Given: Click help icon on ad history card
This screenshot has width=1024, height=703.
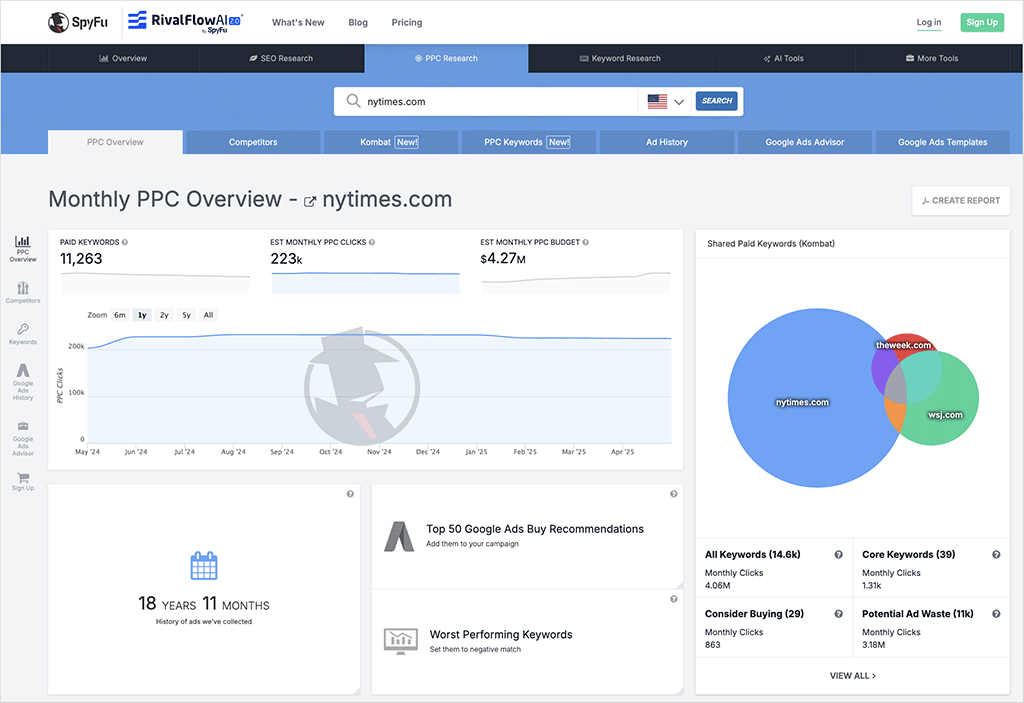Looking at the screenshot, I should point(350,494).
